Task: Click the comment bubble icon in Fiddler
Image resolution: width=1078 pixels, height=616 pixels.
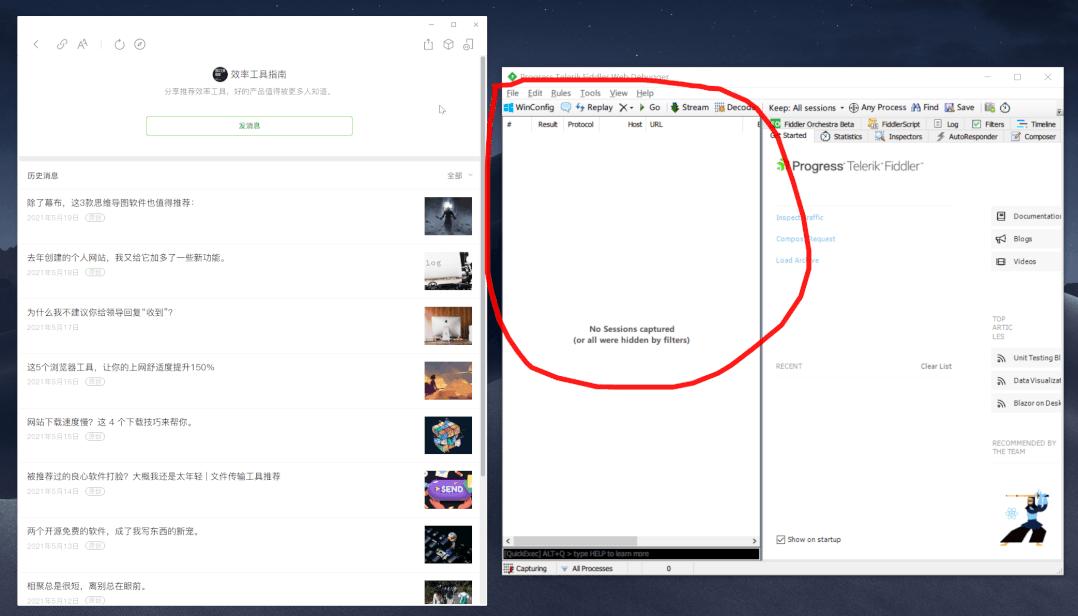Action: [566, 107]
